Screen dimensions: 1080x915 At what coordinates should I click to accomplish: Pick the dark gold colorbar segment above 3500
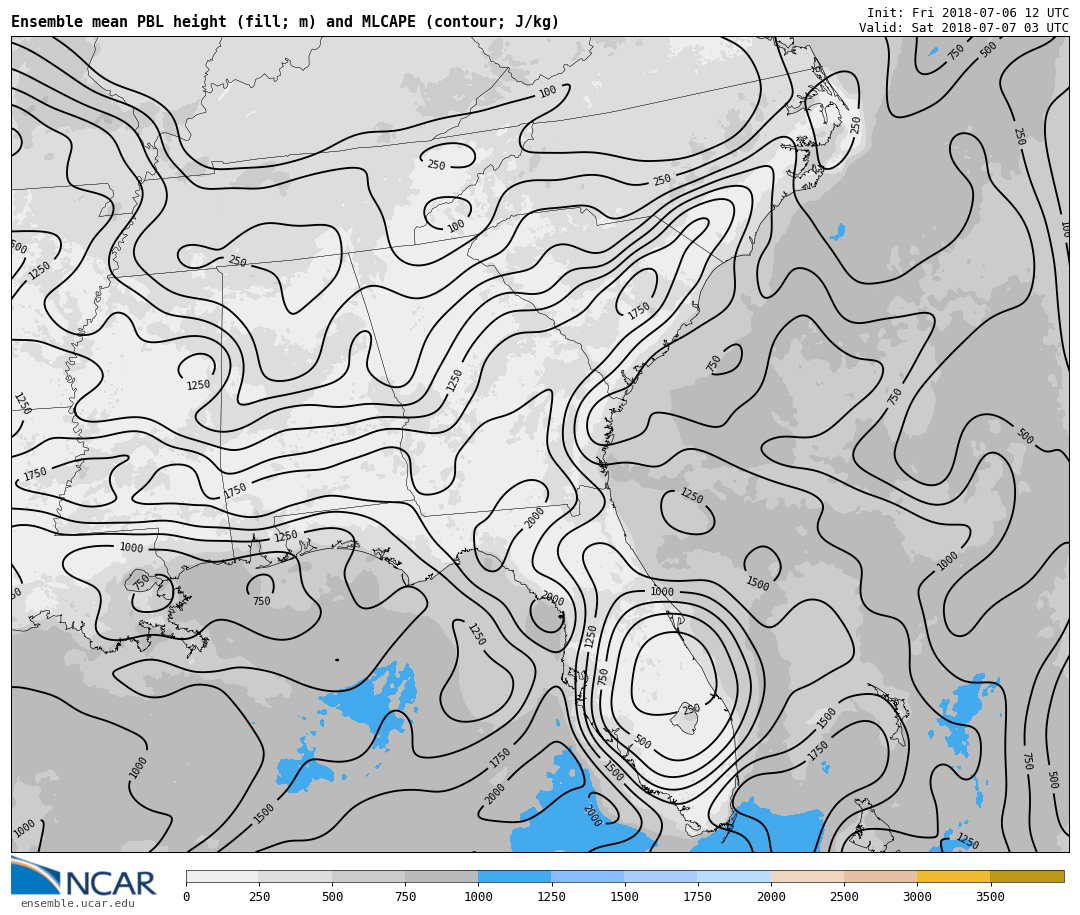click(1027, 876)
